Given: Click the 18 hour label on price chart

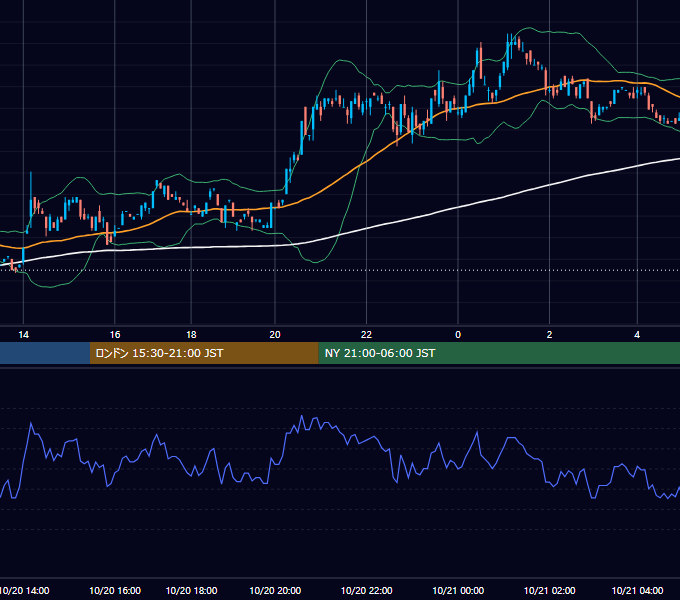Looking at the screenshot, I should pyautogui.click(x=191, y=335).
